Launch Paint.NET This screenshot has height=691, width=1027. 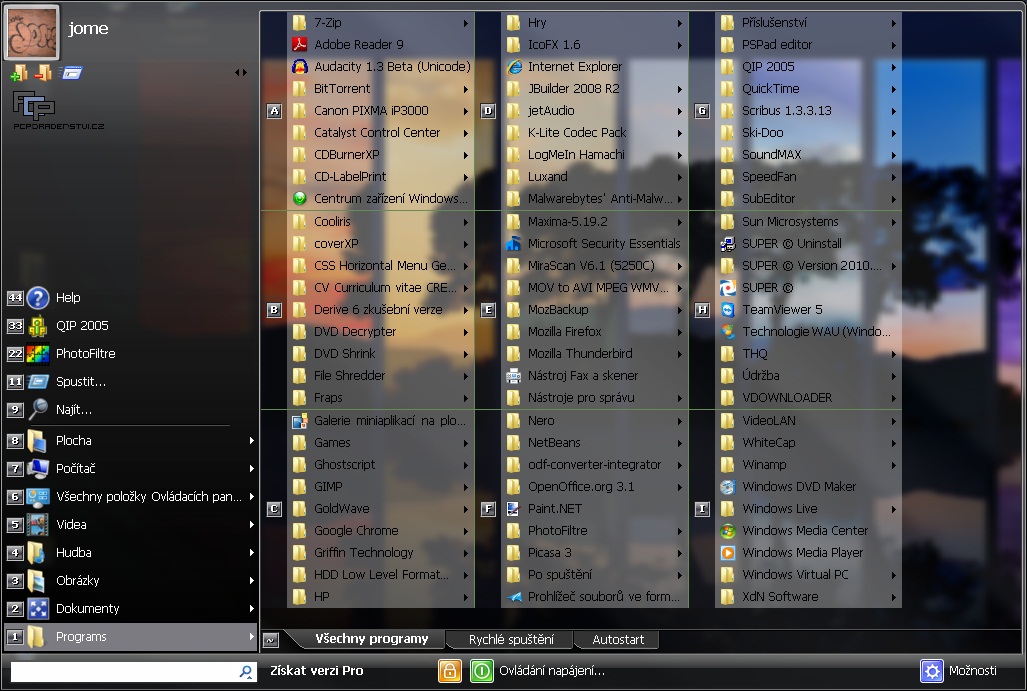click(595, 509)
